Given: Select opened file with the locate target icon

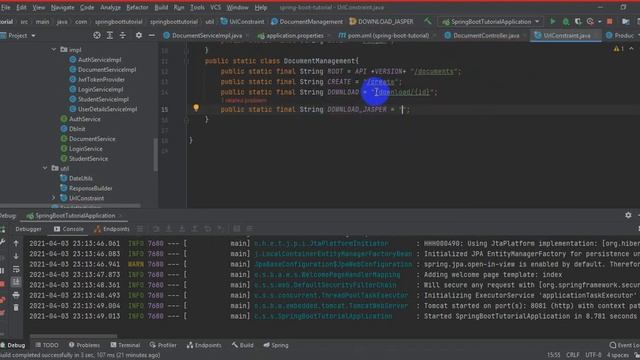Looking at the screenshot, I should pos(97,36).
